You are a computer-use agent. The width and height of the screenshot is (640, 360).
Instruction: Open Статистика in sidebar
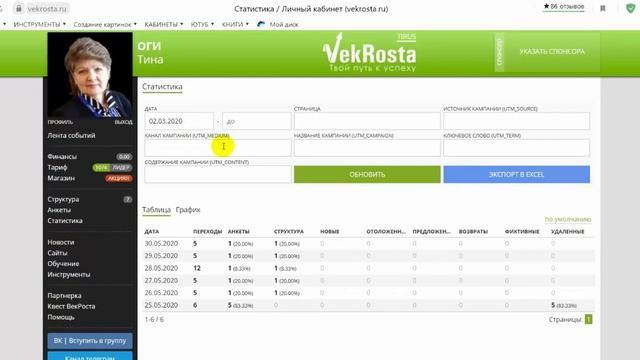65,221
